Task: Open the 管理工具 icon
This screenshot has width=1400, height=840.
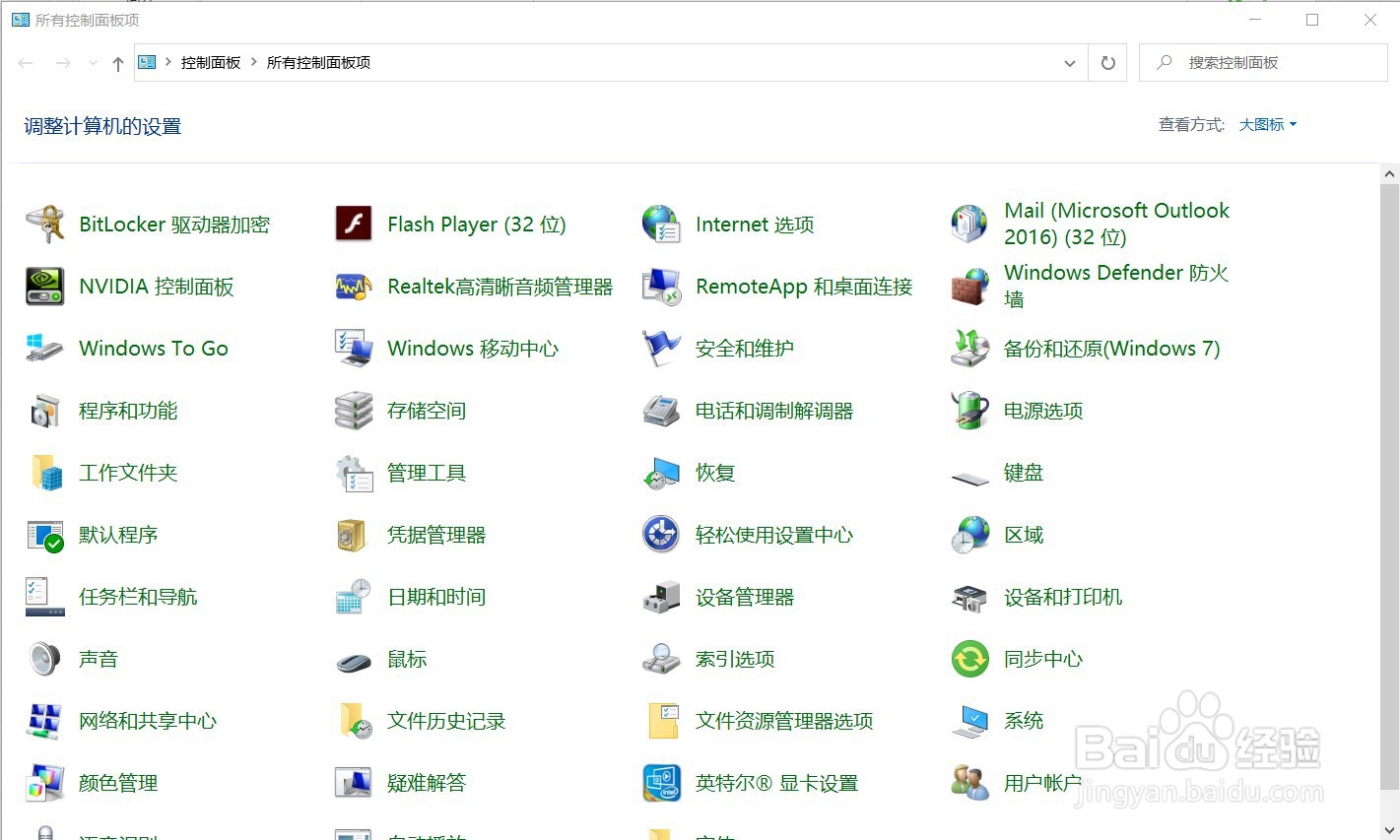Action: tap(354, 473)
